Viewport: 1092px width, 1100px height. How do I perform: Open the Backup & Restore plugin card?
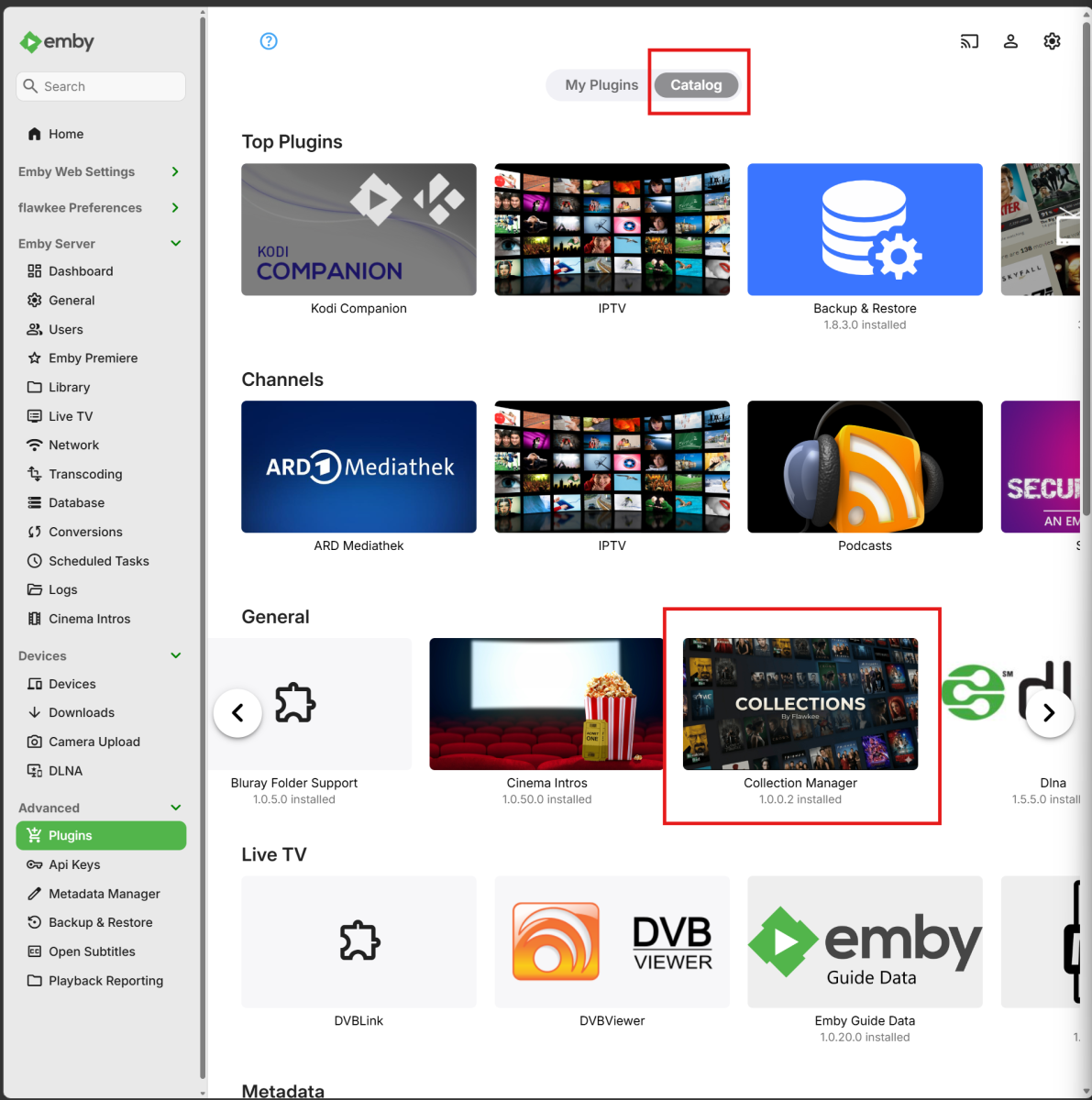(865, 230)
